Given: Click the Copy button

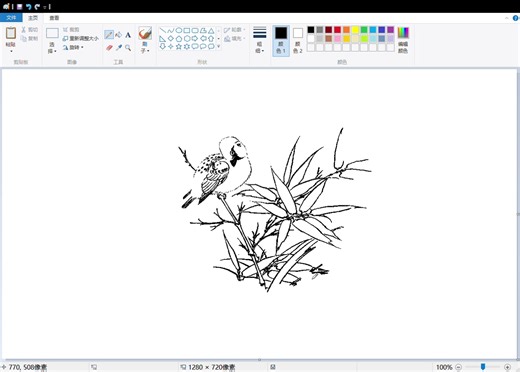Looking at the screenshot, I should [x=30, y=39].
